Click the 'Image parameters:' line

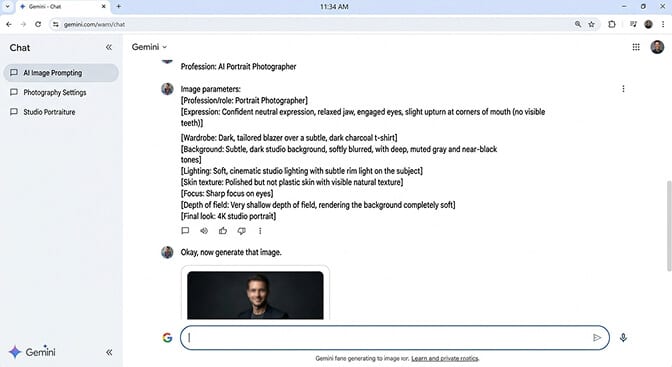click(x=210, y=89)
